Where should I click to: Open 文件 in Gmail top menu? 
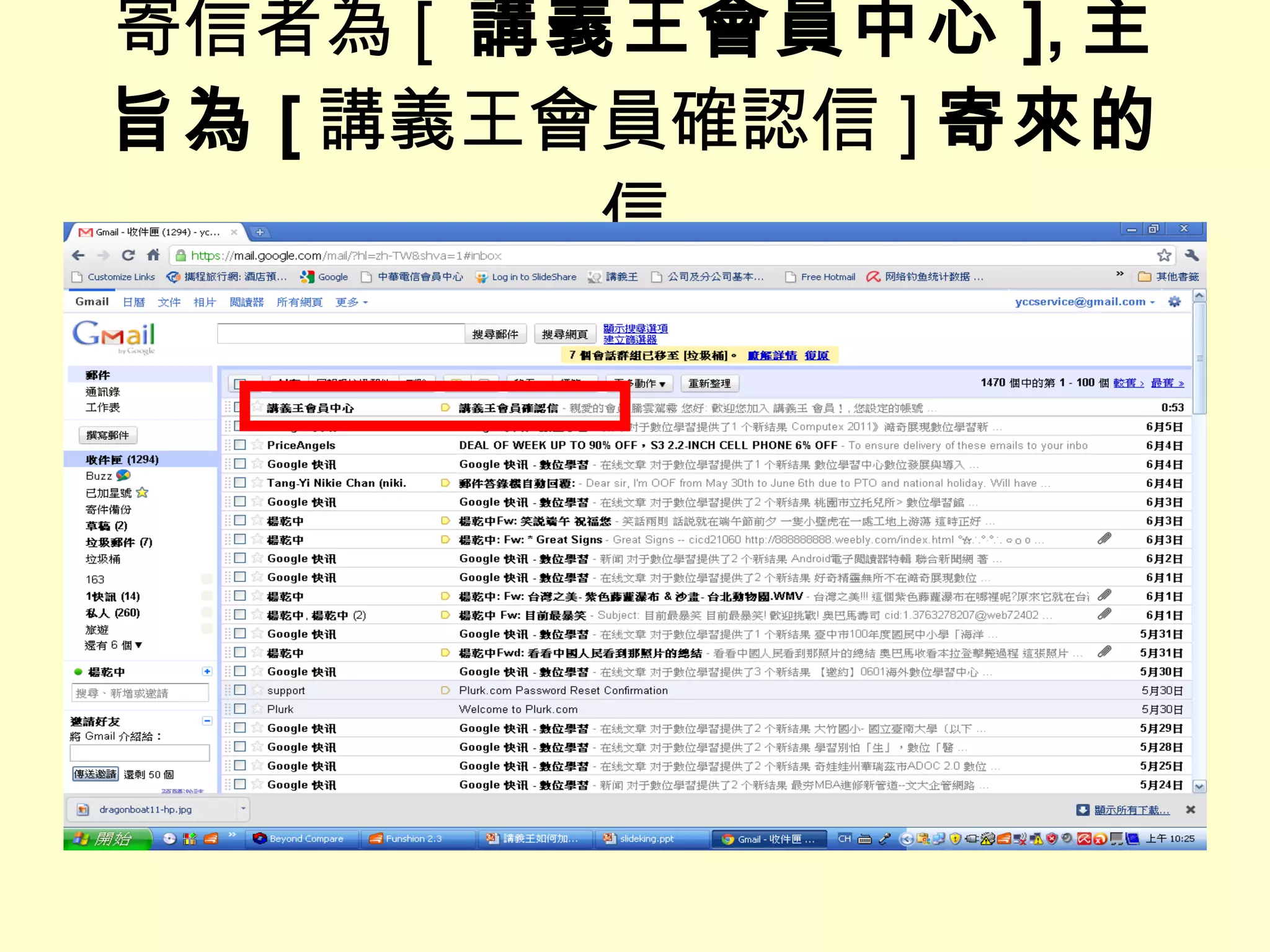click(169, 302)
